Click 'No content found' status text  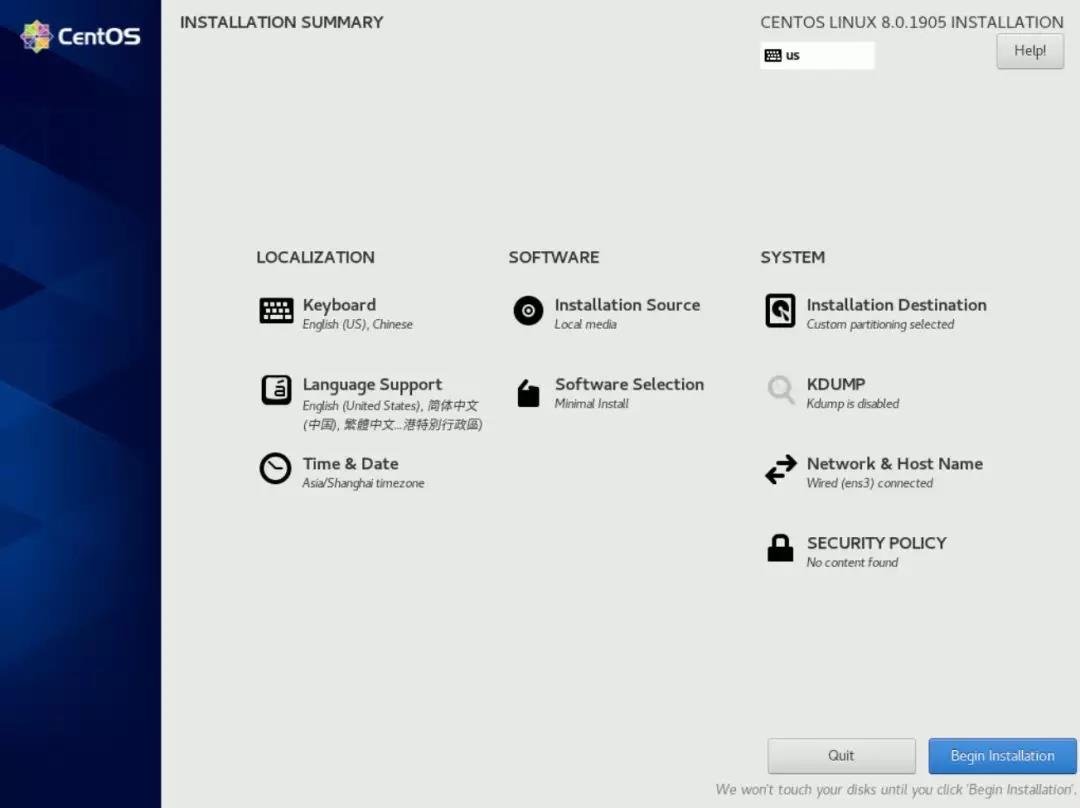tap(852, 562)
